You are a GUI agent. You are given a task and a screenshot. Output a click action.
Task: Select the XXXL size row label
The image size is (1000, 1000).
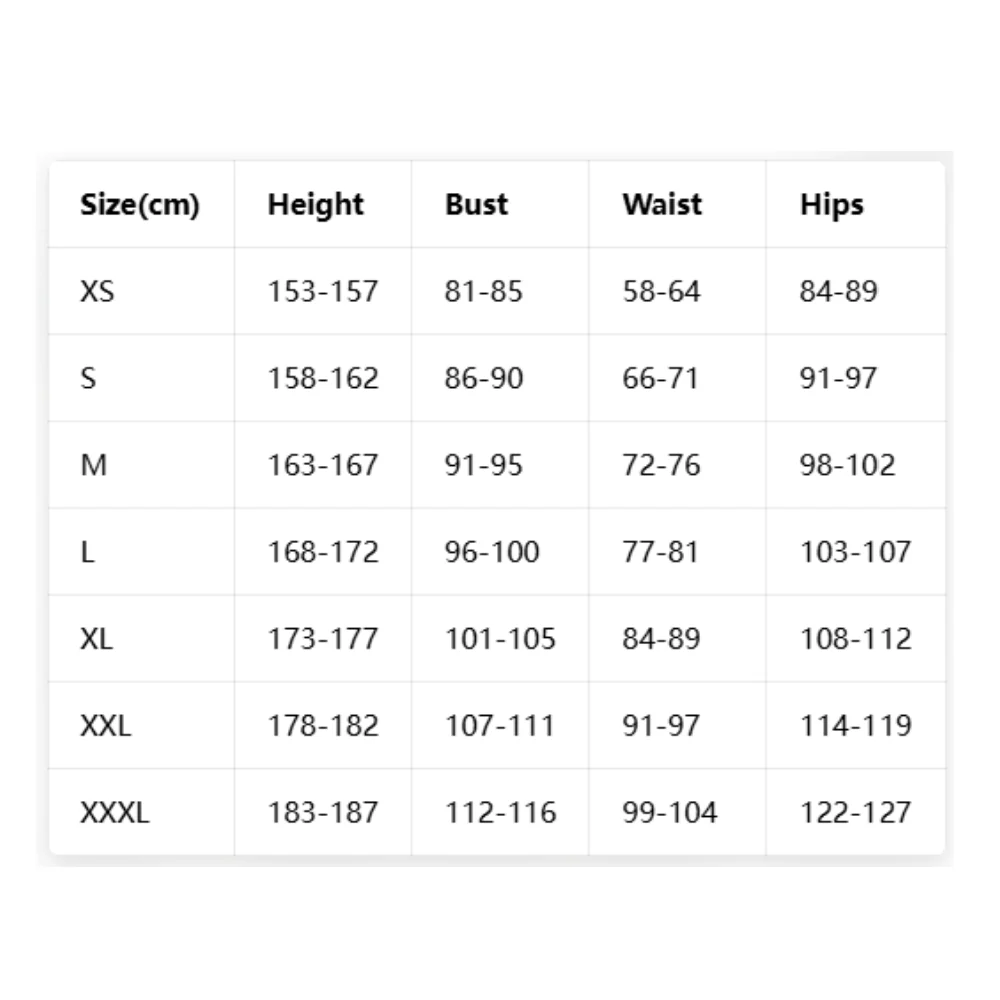pyautogui.click(x=114, y=812)
